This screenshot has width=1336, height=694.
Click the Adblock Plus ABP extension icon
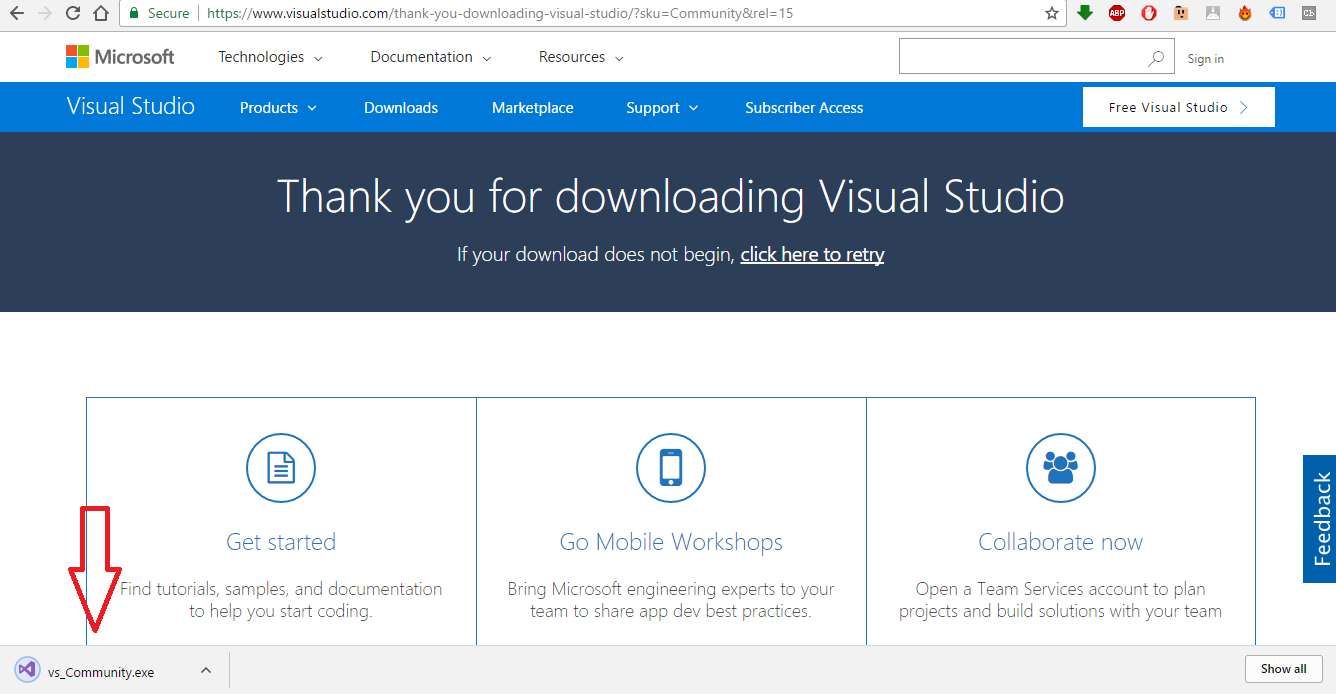(1117, 13)
